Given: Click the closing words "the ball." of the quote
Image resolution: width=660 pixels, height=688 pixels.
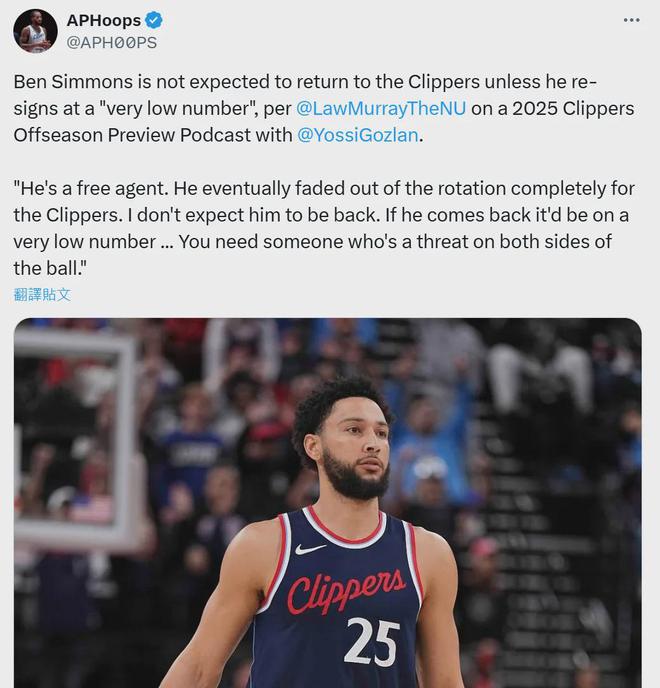Looking at the screenshot, I should point(50,268).
